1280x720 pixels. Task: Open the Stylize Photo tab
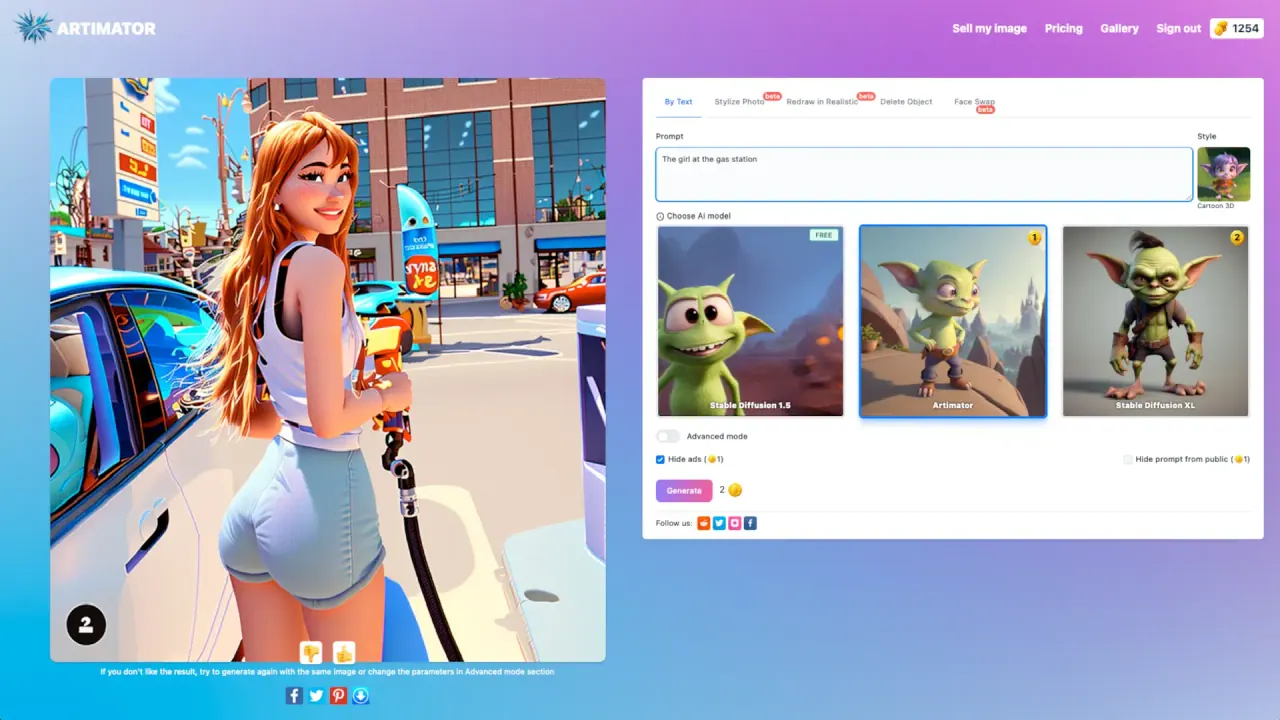tap(740, 102)
